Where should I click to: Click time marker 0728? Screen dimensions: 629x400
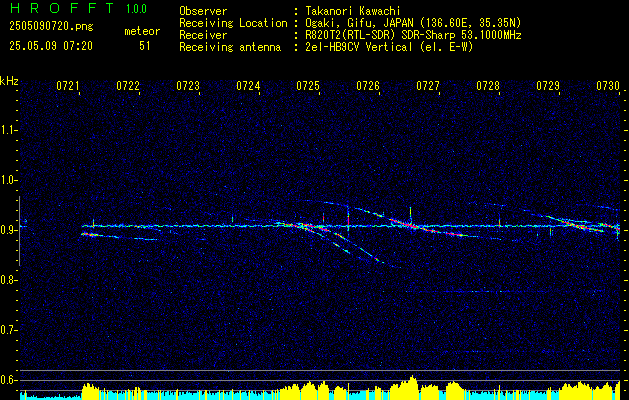pos(488,86)
